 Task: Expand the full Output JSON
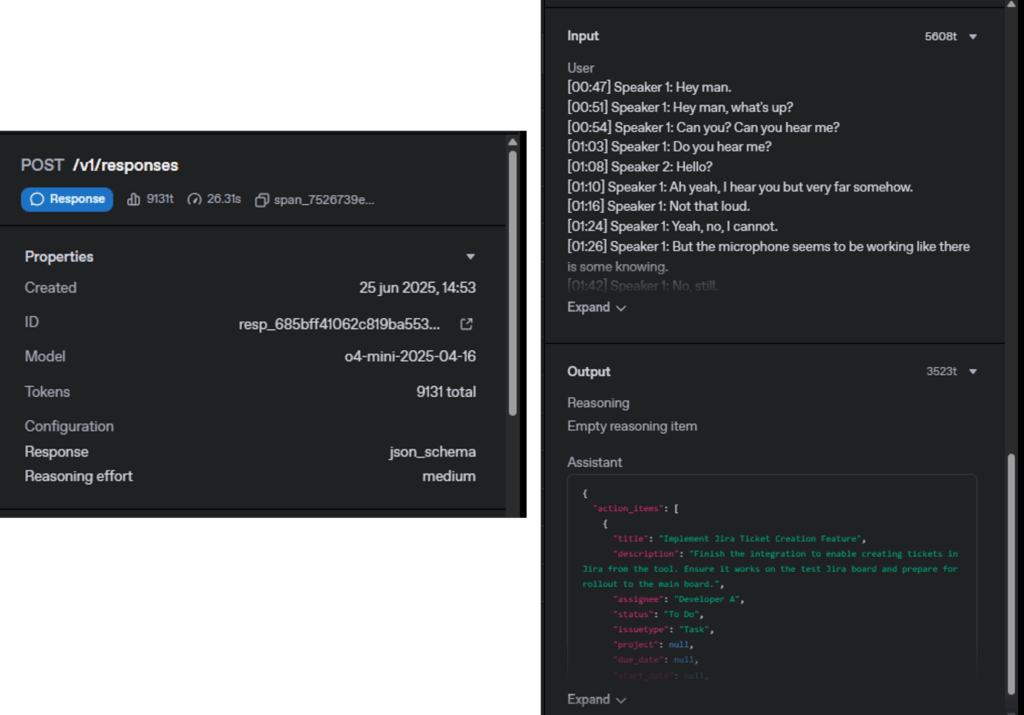click(597, 700)
